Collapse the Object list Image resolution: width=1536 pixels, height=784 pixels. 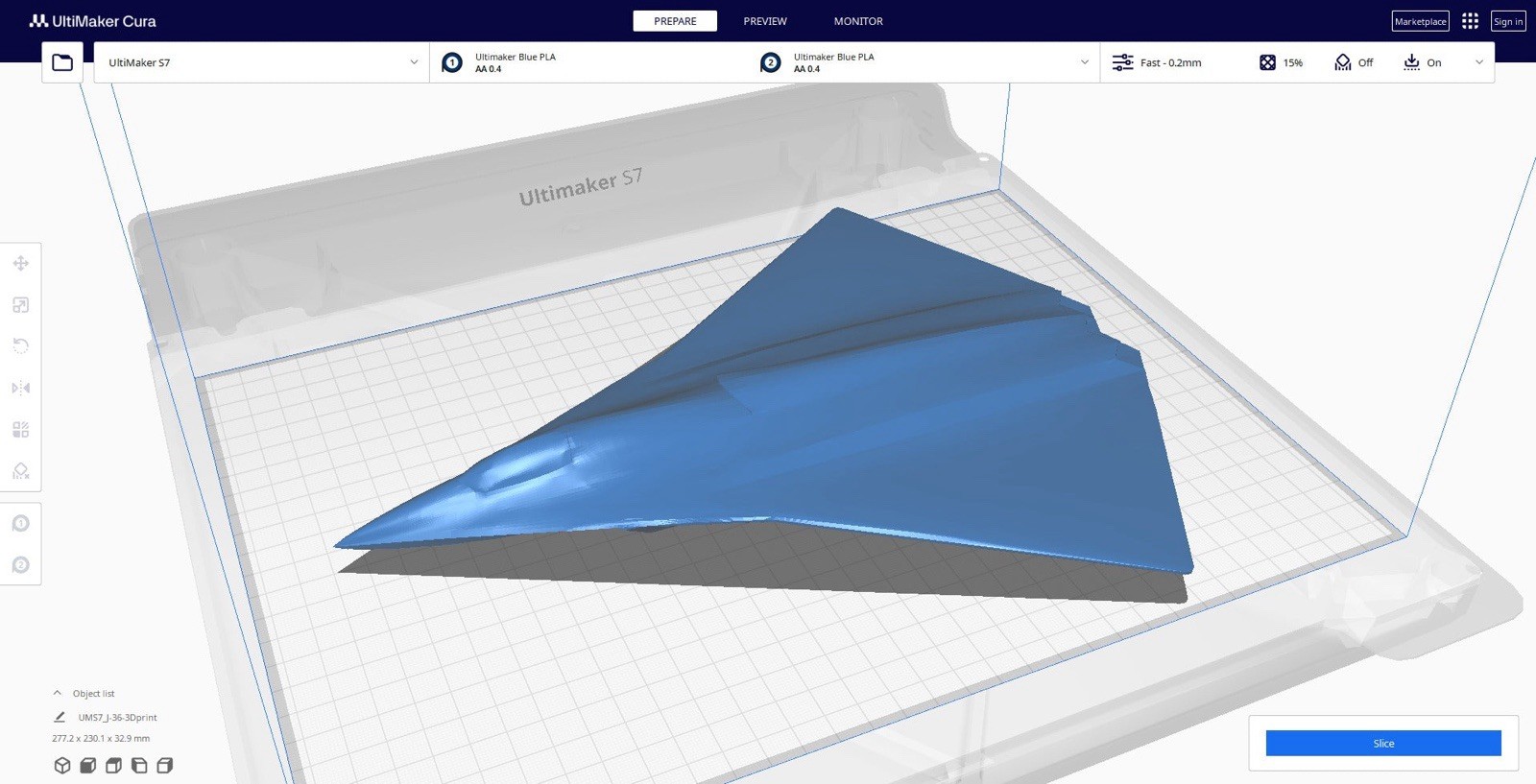coord(58,693)
